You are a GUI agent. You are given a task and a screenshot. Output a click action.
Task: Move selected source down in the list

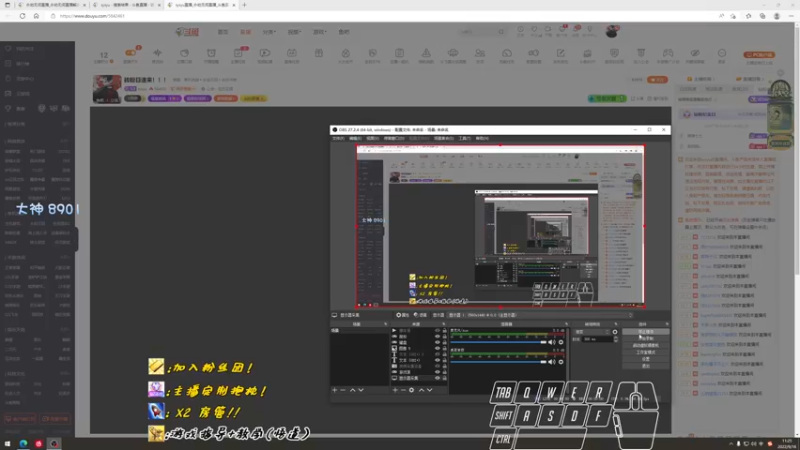[x=430, y=390]
